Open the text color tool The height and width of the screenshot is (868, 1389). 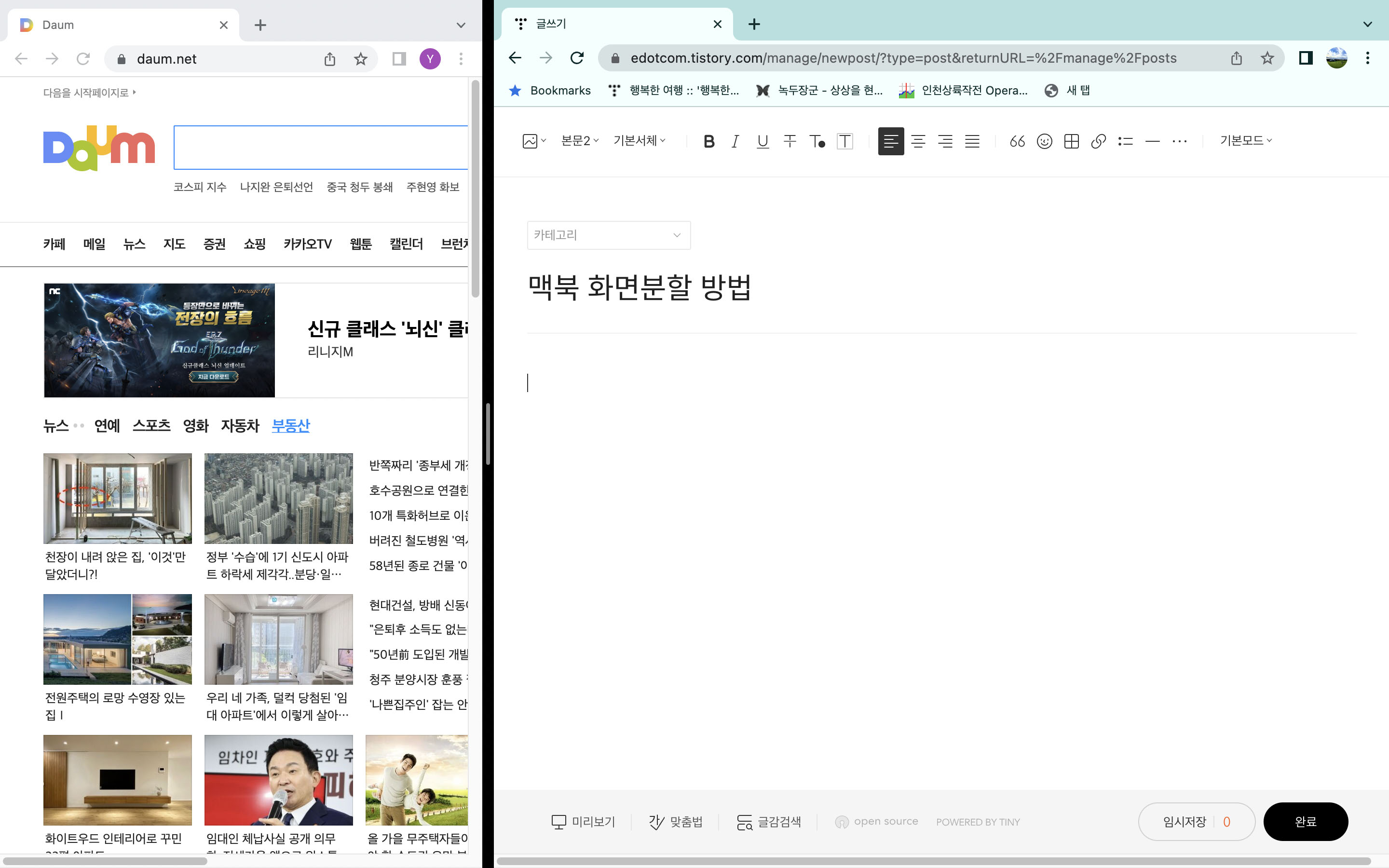pyautogui.click(x=817, y=141)
